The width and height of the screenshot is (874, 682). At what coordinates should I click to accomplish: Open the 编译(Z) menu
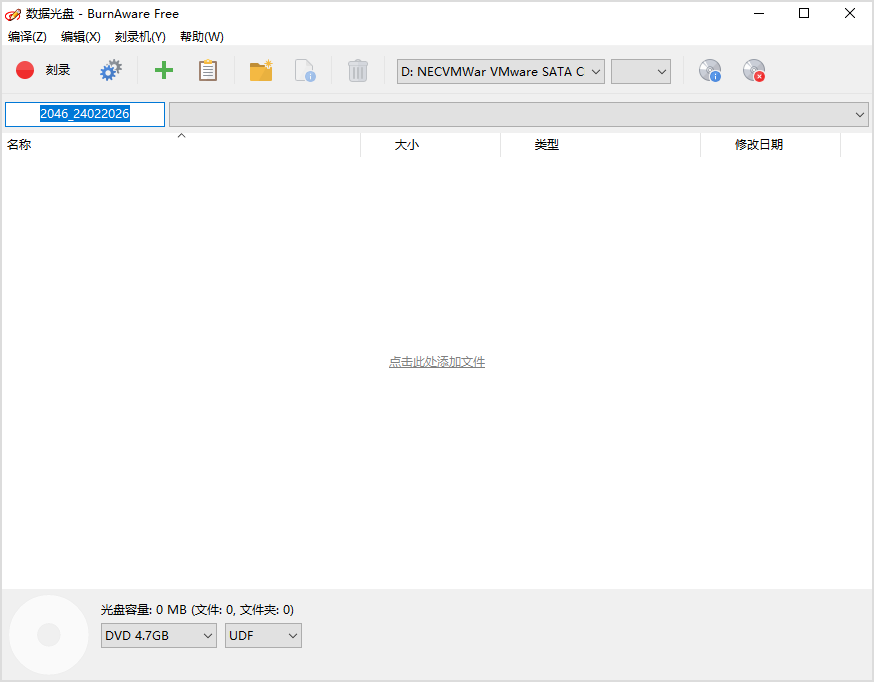[x=27, y=36]
